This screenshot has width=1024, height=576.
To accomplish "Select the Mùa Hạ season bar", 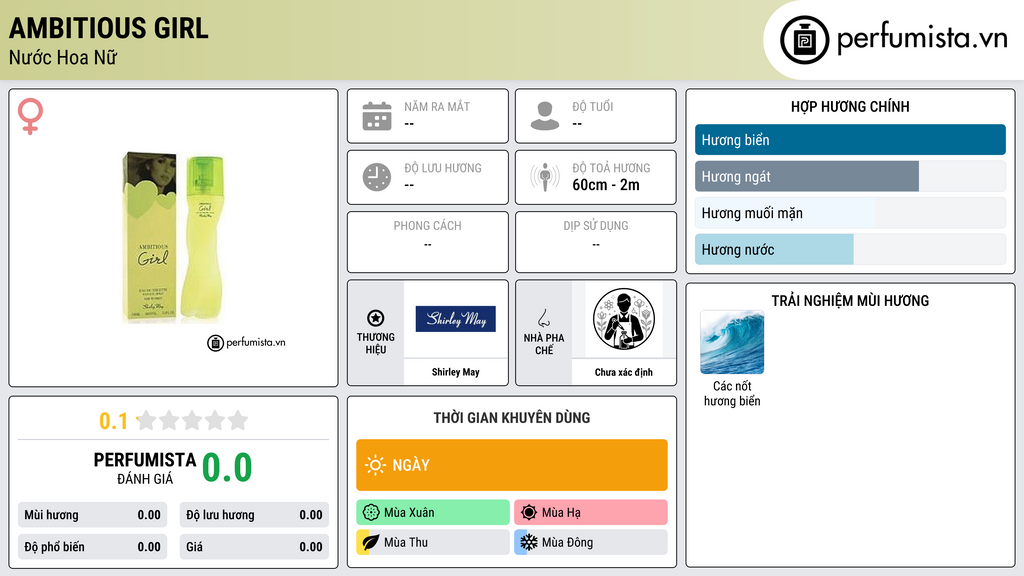I will (591, 513).
